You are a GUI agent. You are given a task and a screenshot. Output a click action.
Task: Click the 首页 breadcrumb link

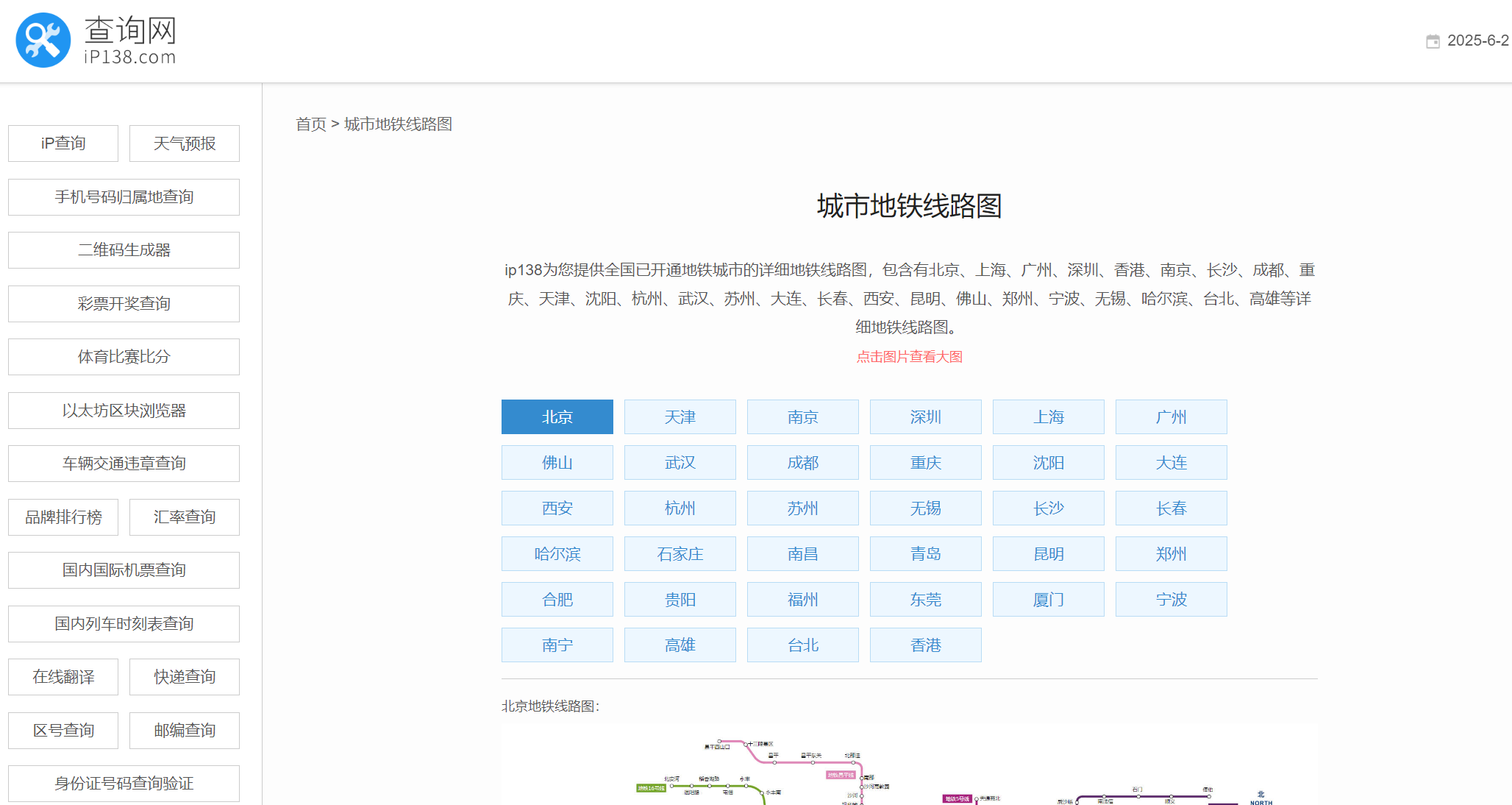click(x=310, y=124)
